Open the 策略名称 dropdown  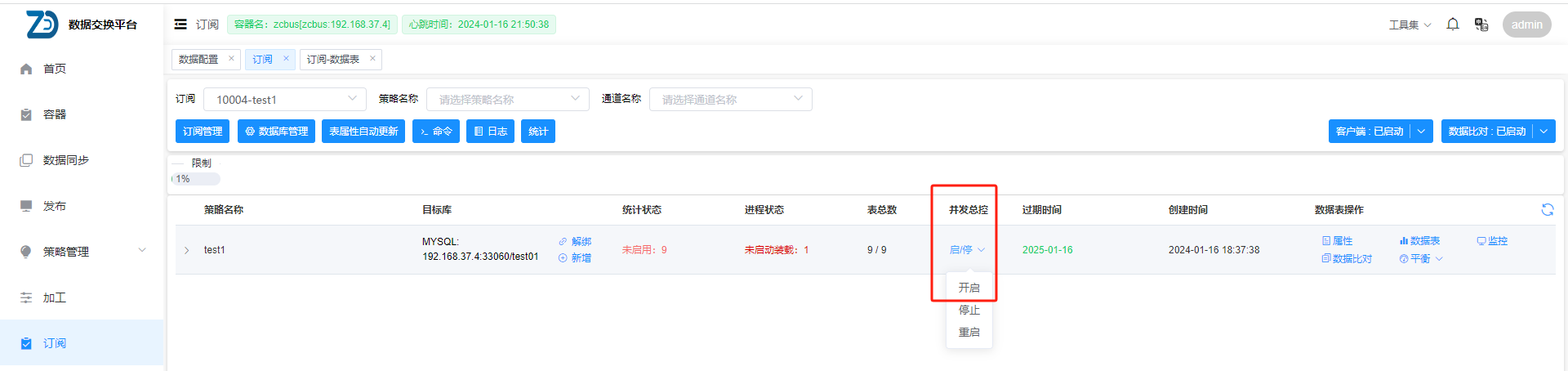click(x=507, y=100)
